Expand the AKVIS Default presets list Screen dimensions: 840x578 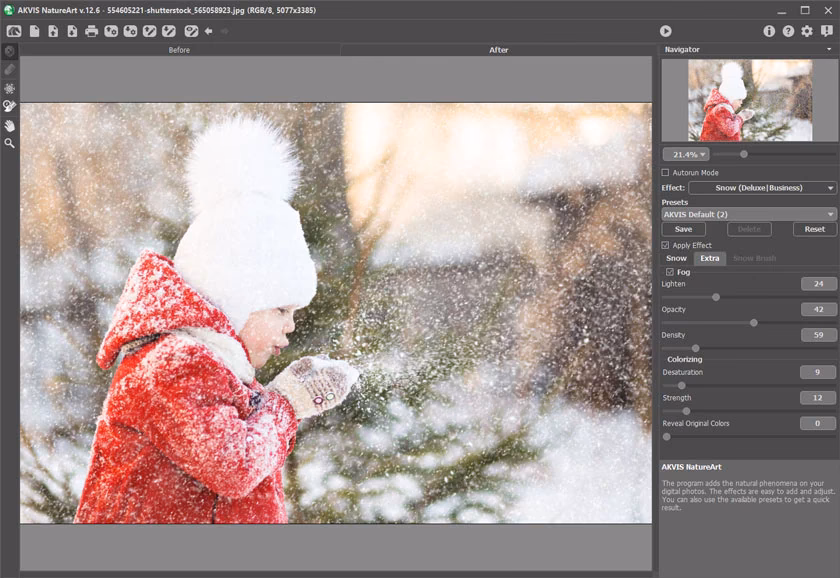[749, 214]
